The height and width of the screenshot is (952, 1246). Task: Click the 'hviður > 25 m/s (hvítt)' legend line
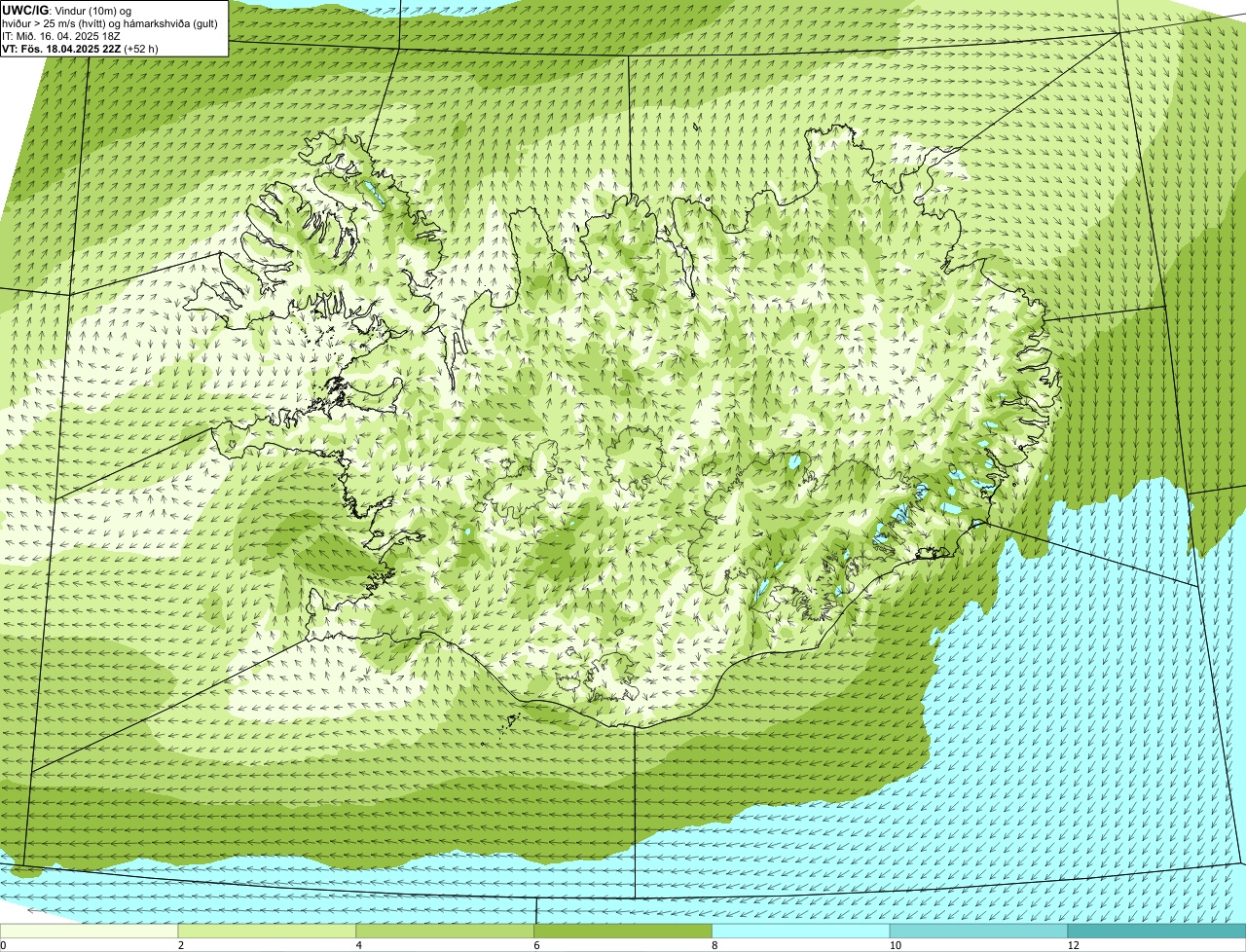point(109,23)
